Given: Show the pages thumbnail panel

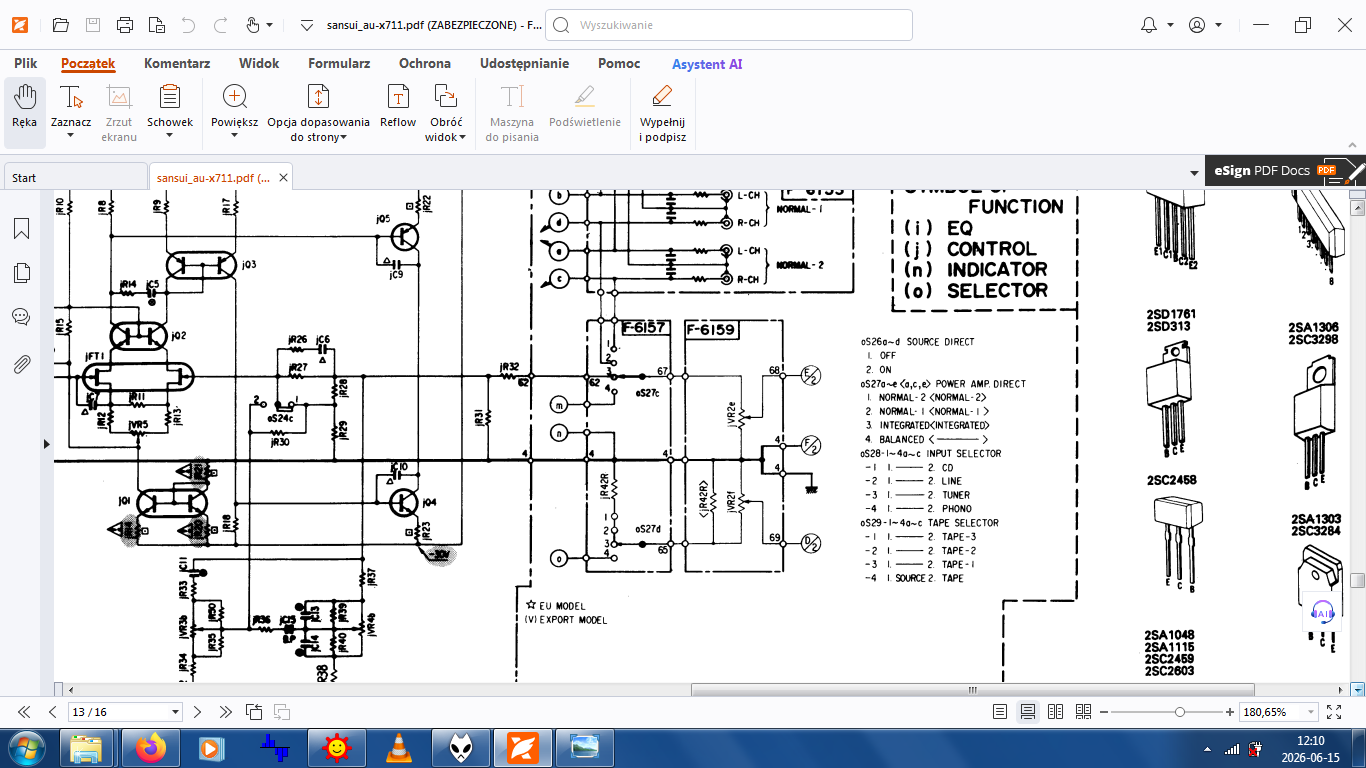Looking at the screenshot, I should (x=21, y=273).
